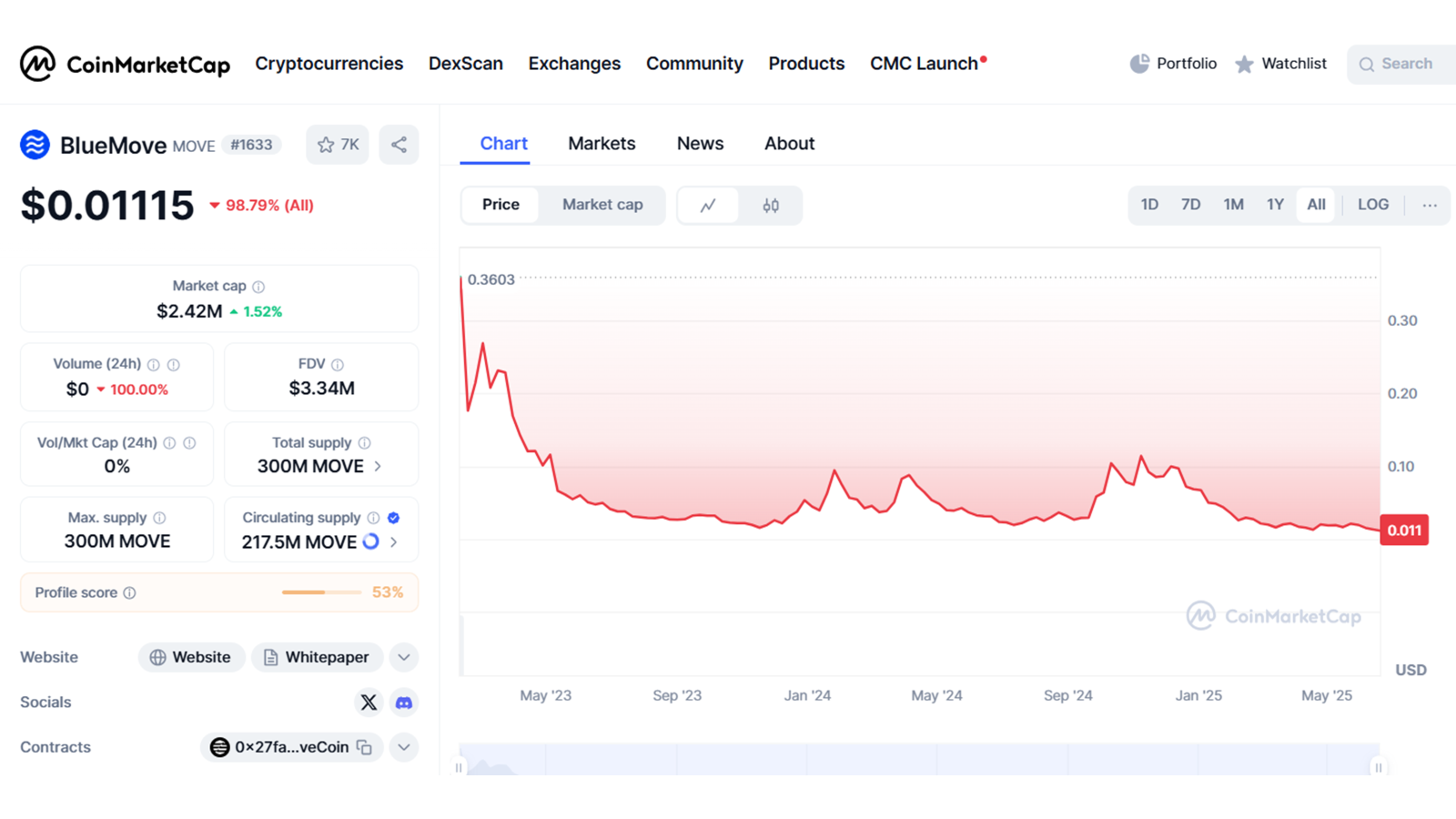Set chart range to 1D
1456x819 pixels.
click(1149, 205)
